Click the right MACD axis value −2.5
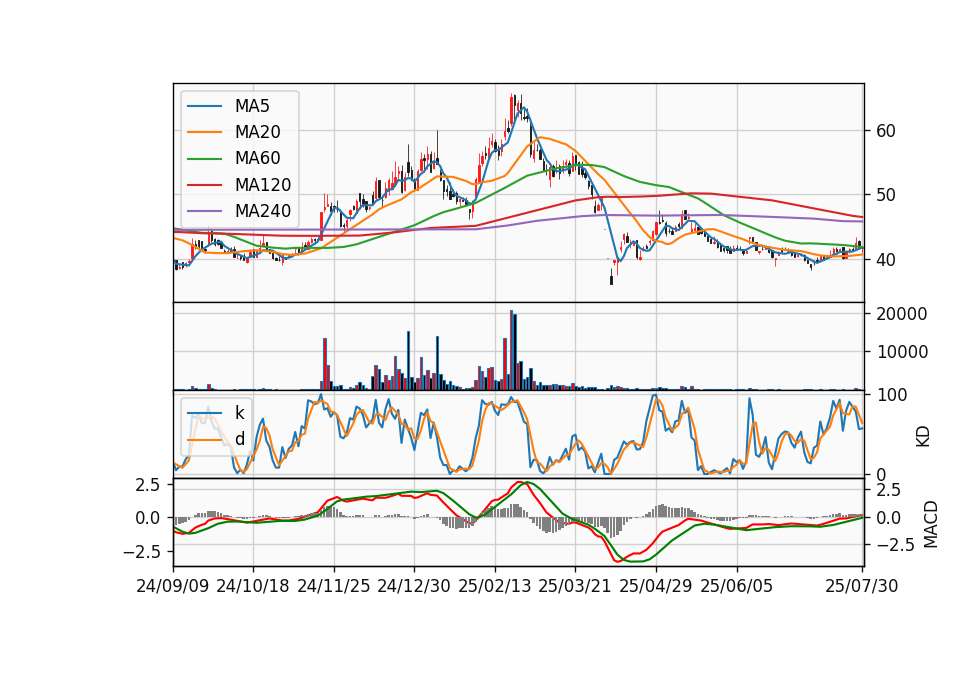 895,545
